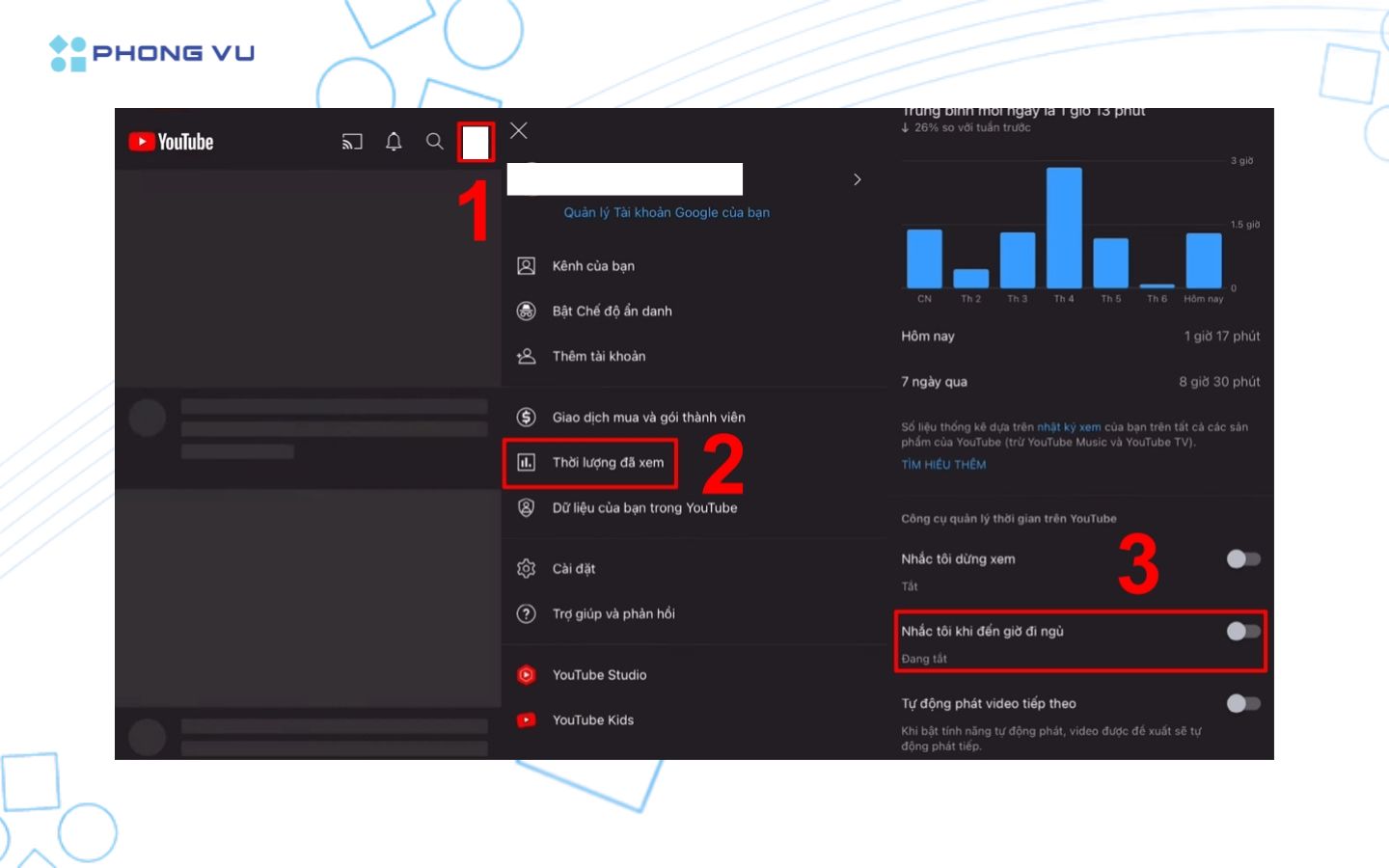Open the notifications bell
The image size is (1389, 868).
[394, 142]
